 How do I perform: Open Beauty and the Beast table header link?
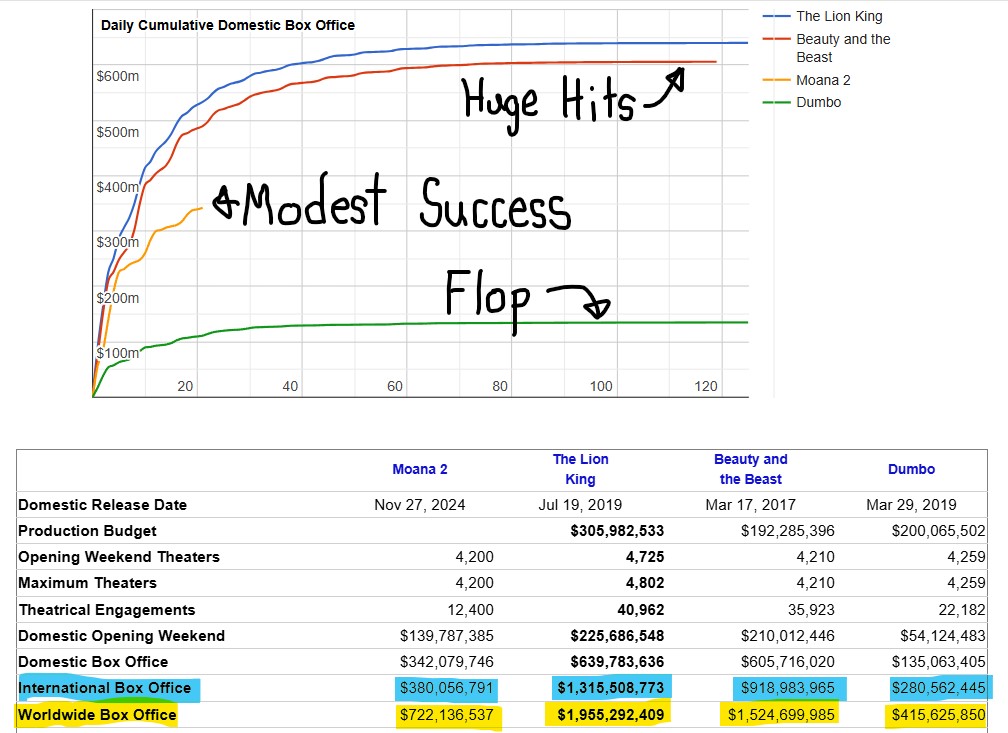(750, 469)
